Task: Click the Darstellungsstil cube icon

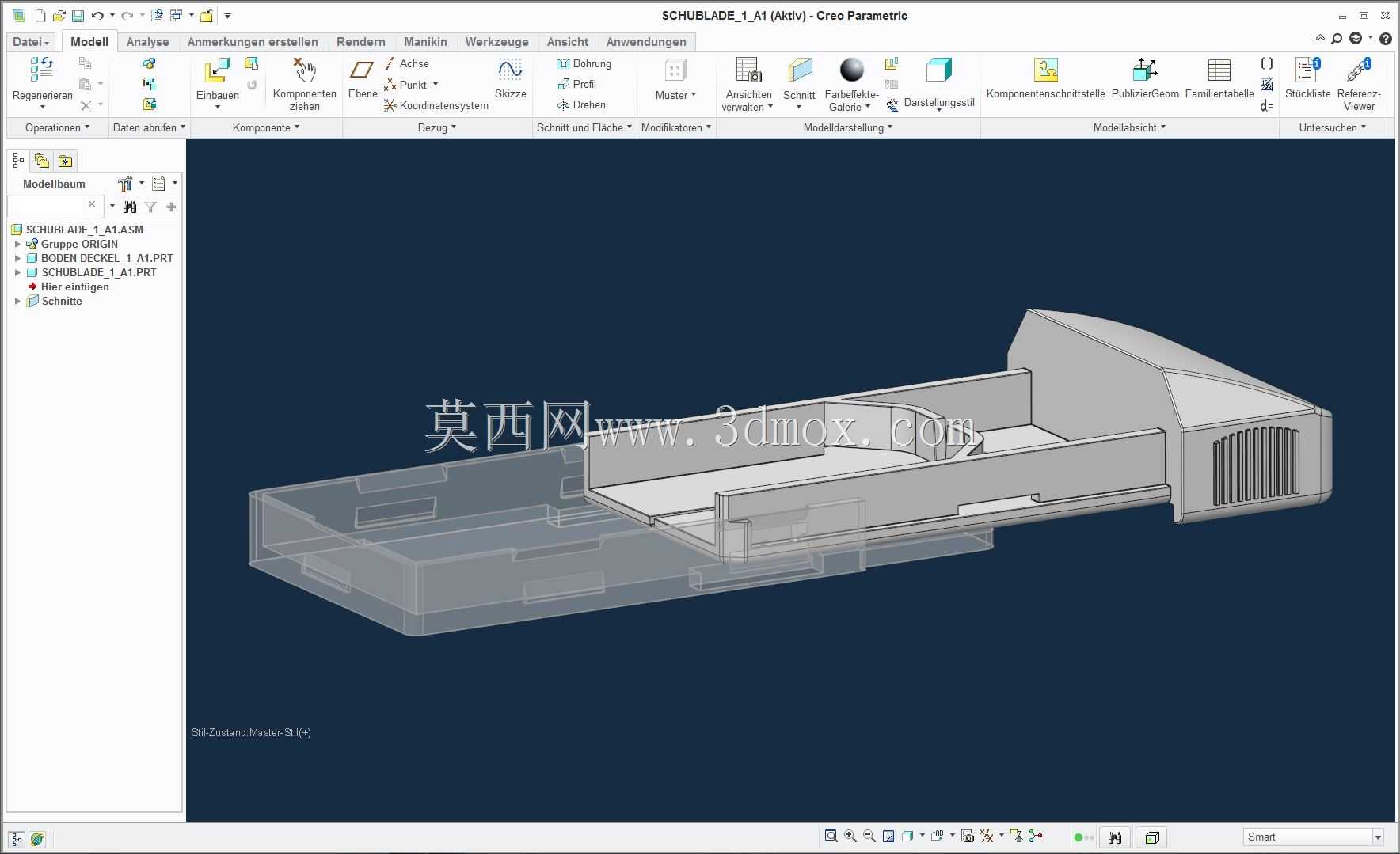Action: pyautogui.click(x=939, y=70)
